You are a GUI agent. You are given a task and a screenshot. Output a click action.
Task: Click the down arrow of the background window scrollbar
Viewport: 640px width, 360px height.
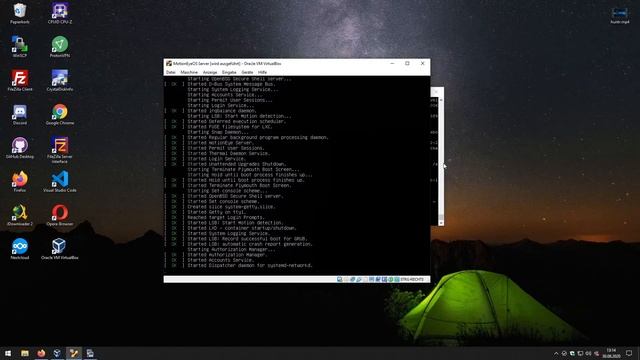pos(441,223)
